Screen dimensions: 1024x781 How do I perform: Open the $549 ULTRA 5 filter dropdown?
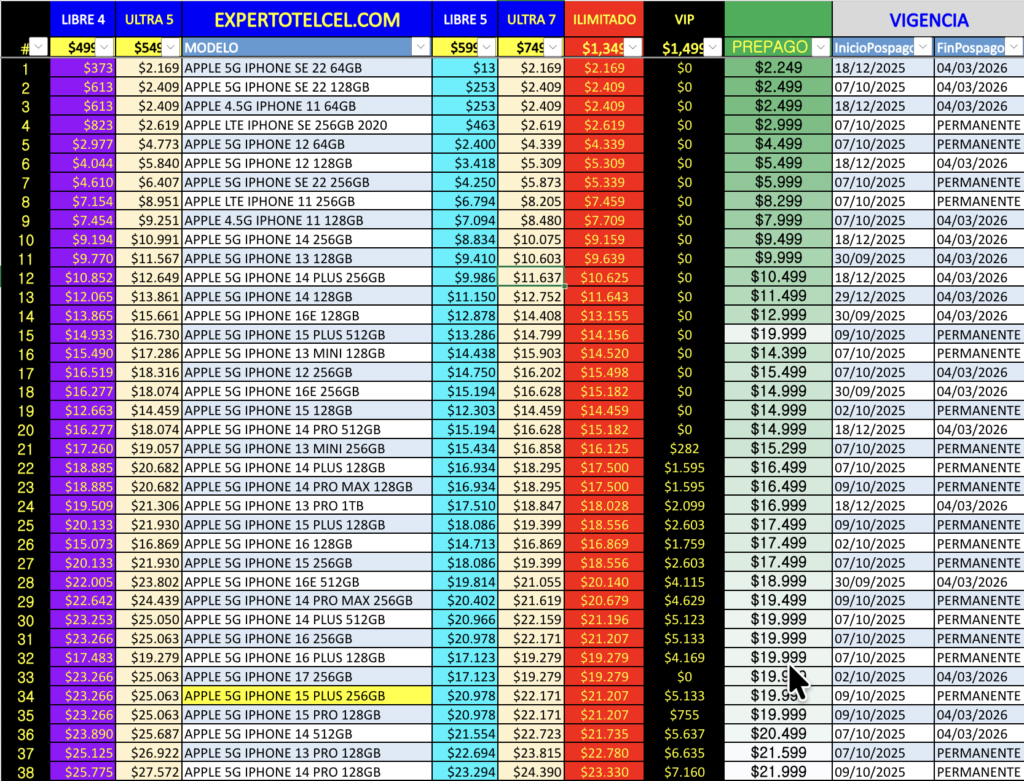click(x=171, y=47)
